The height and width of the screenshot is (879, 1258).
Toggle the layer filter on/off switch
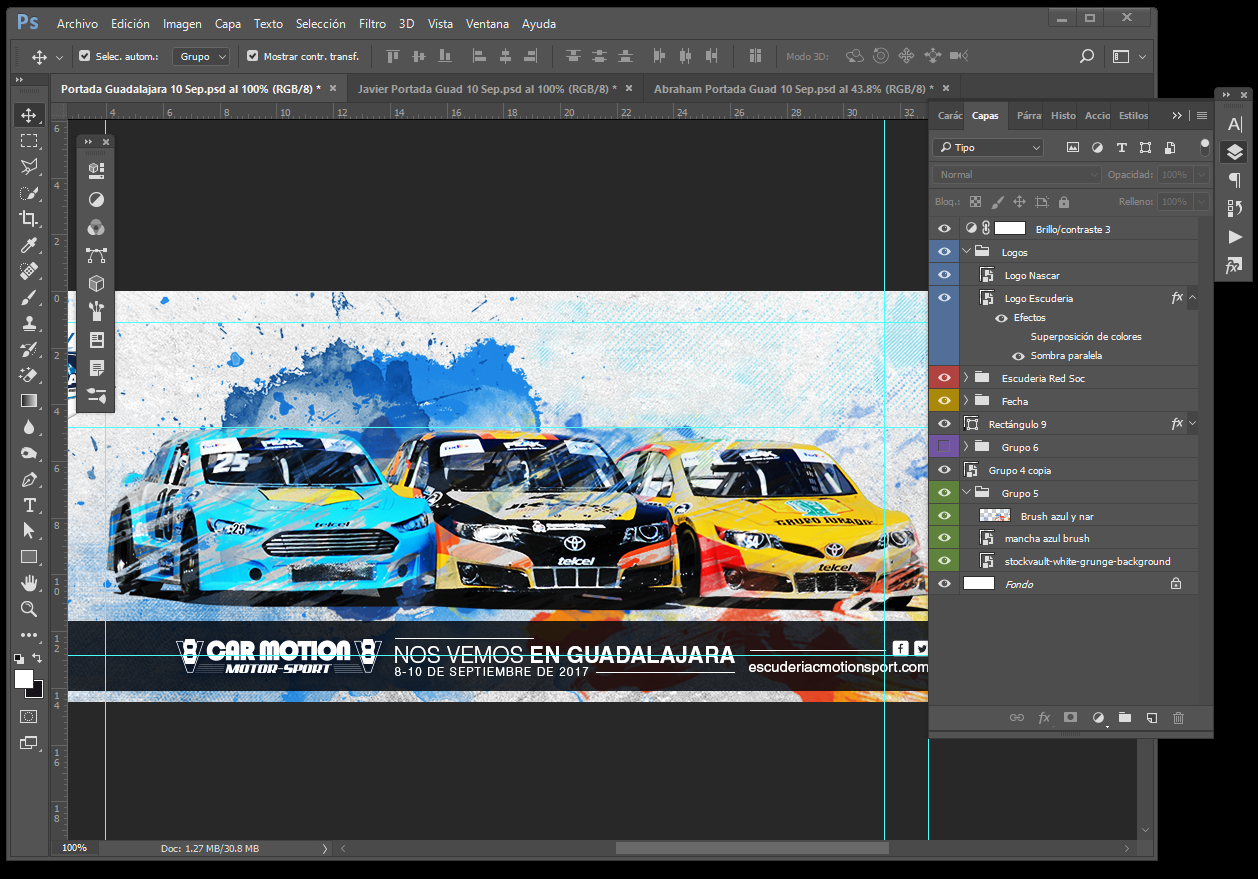coord(1203,148)
